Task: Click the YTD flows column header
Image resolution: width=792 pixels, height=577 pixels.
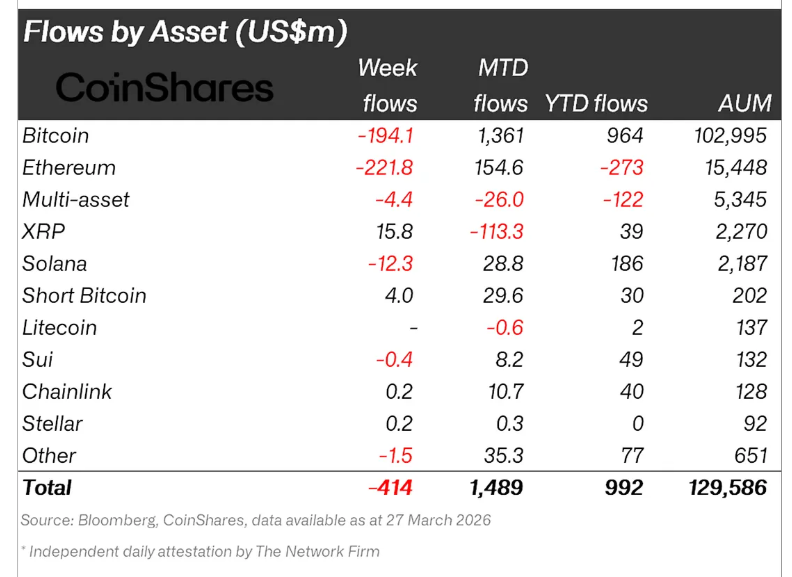Action: [596, 104]
